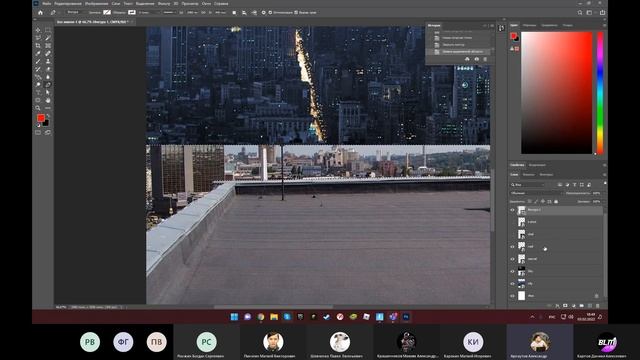The image size is (640, 360).
Task: Swap foreground and background colors
Action: (48, 116)
